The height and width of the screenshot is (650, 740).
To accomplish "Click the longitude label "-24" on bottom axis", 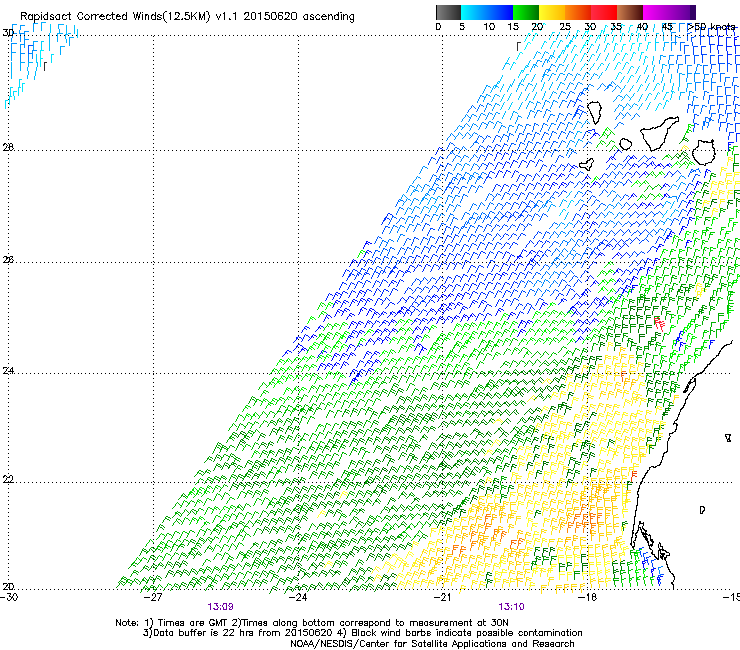I will [x=298, y=598].
